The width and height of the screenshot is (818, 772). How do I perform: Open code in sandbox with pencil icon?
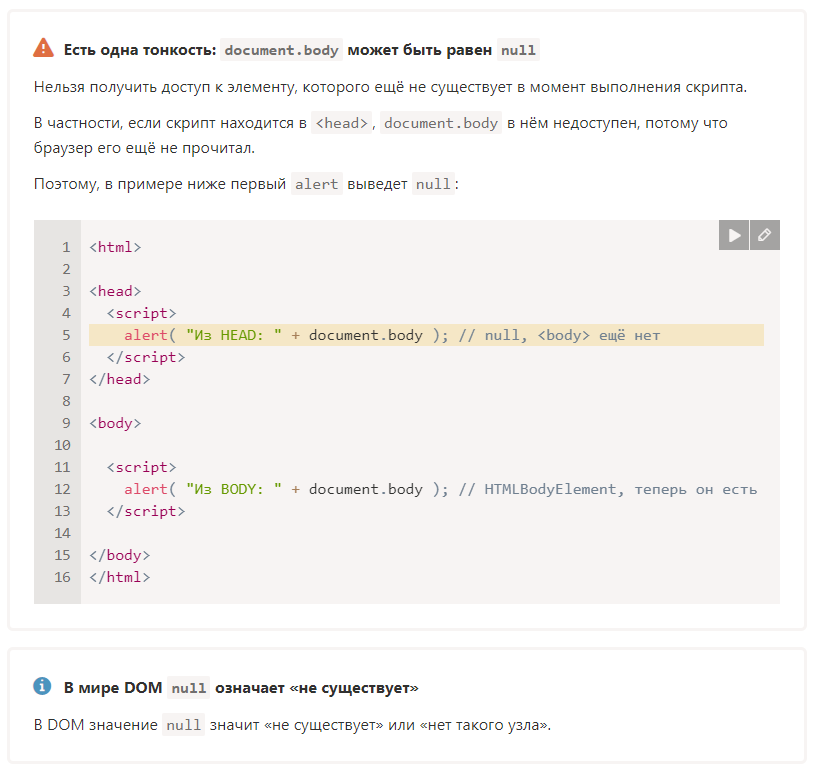coord(765,235)
